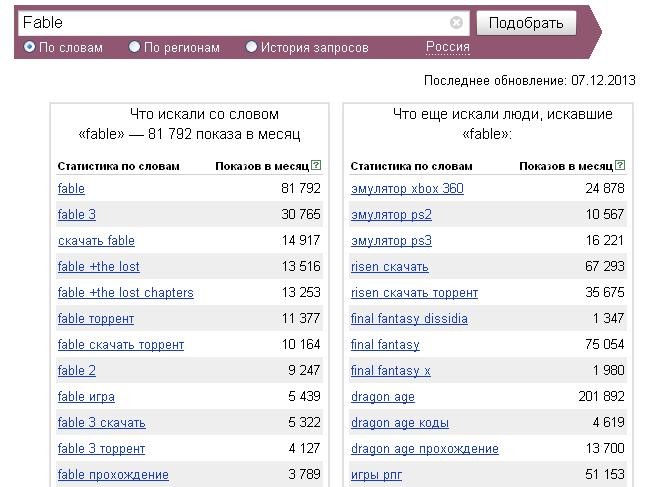
Task: Open the fable игра link
Action: point(86,396)
